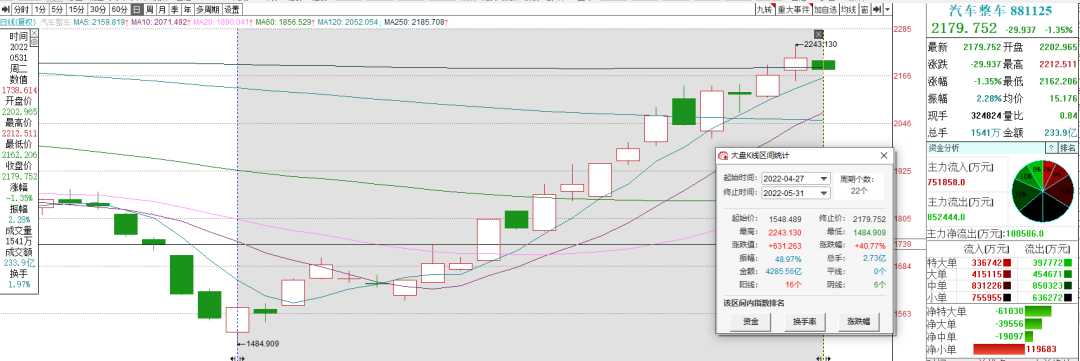Click the 九转 indicator button
Image resolution: width=1080 pixels, height=361 pixels.
point(765,10)
